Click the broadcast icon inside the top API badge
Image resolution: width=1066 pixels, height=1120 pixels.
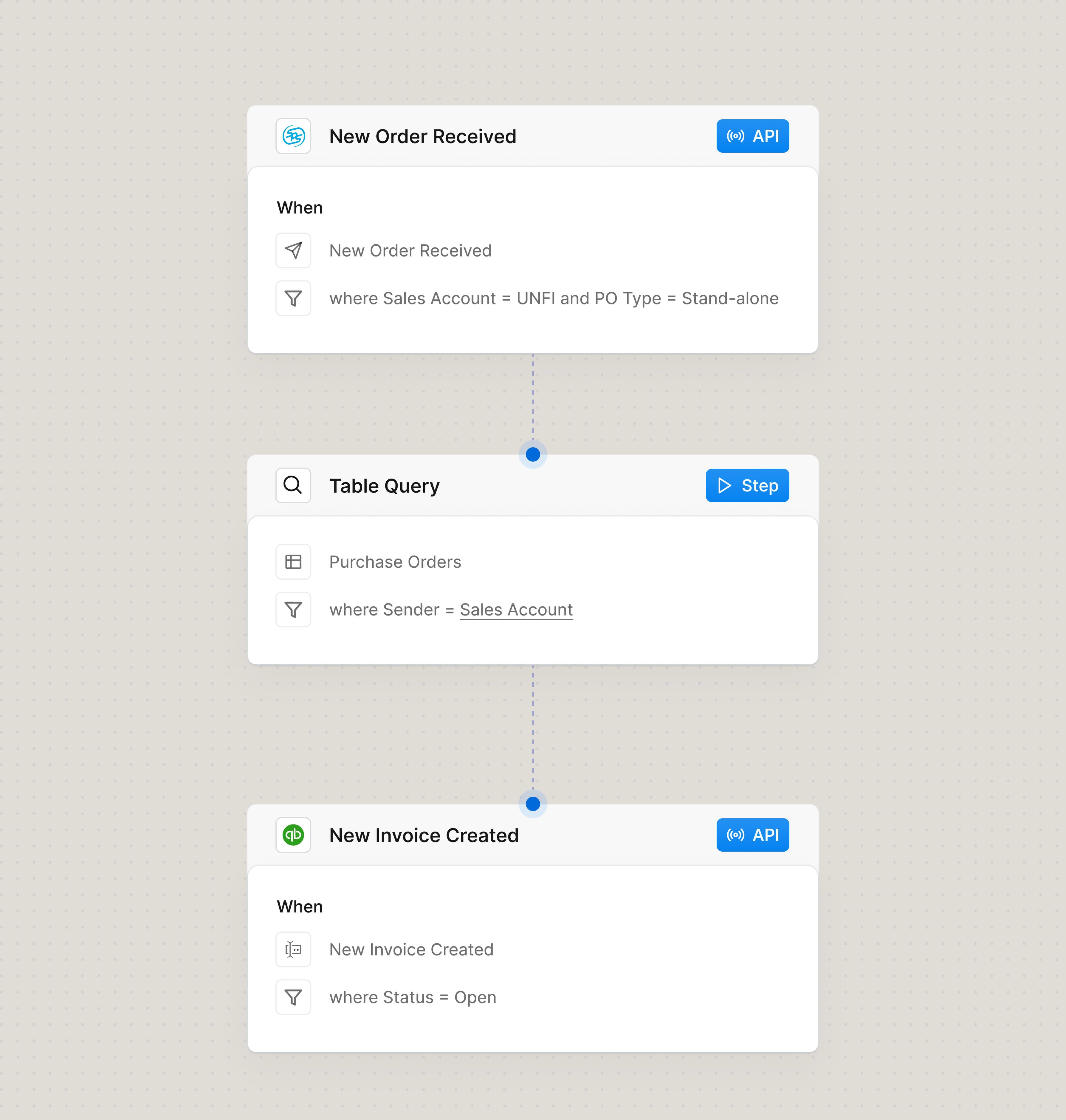(x=735, y=136)
